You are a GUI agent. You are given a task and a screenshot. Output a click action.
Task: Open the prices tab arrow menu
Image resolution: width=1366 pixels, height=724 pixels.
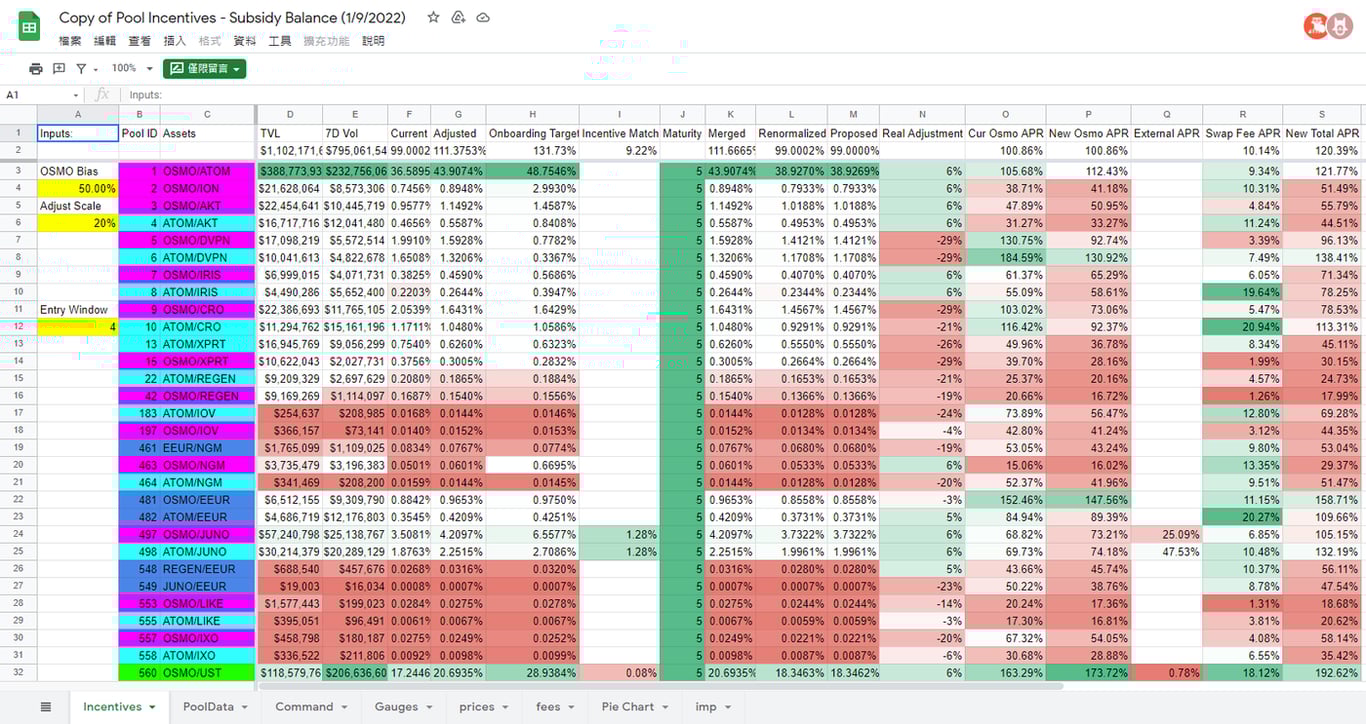tap(505, 707)
